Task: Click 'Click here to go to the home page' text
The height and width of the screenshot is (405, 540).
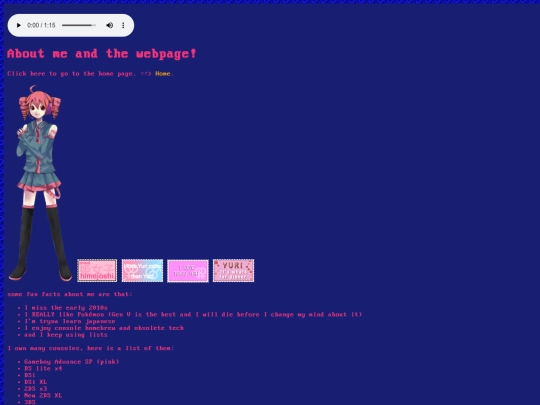Action: click(71, 73)
